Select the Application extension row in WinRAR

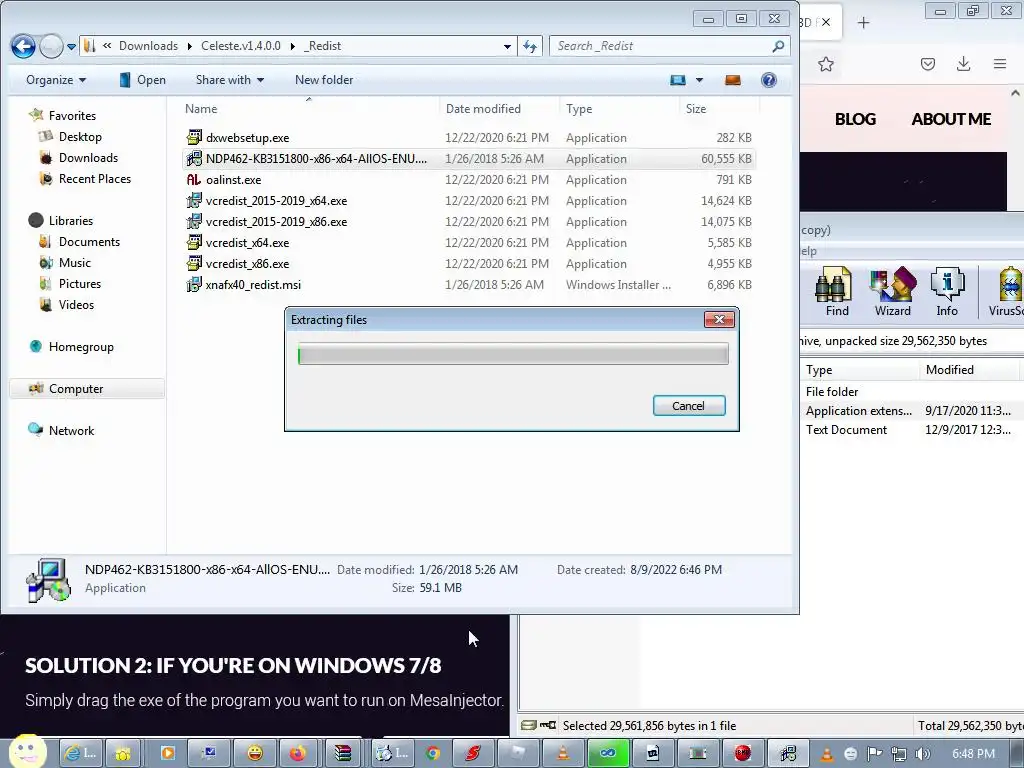(912, 411)
